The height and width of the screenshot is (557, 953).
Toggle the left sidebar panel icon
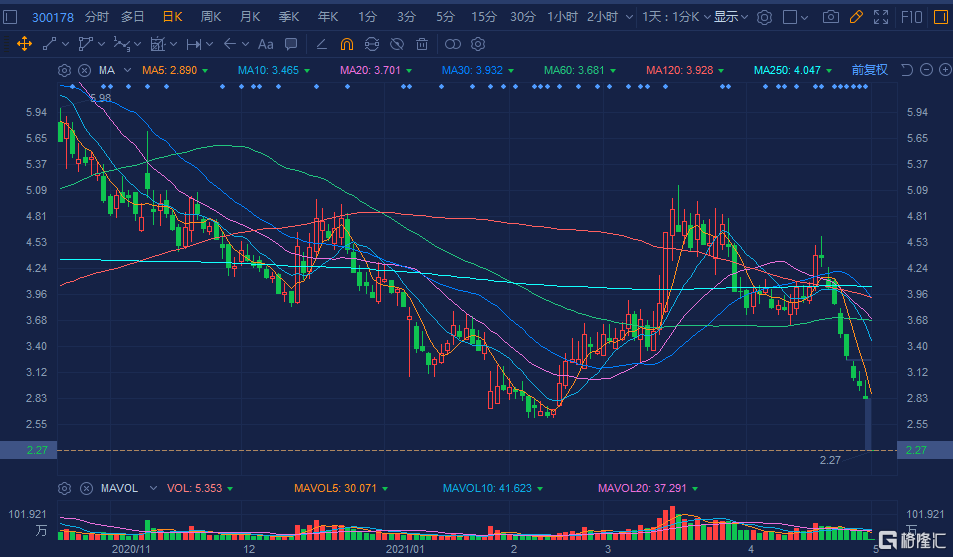12,17
